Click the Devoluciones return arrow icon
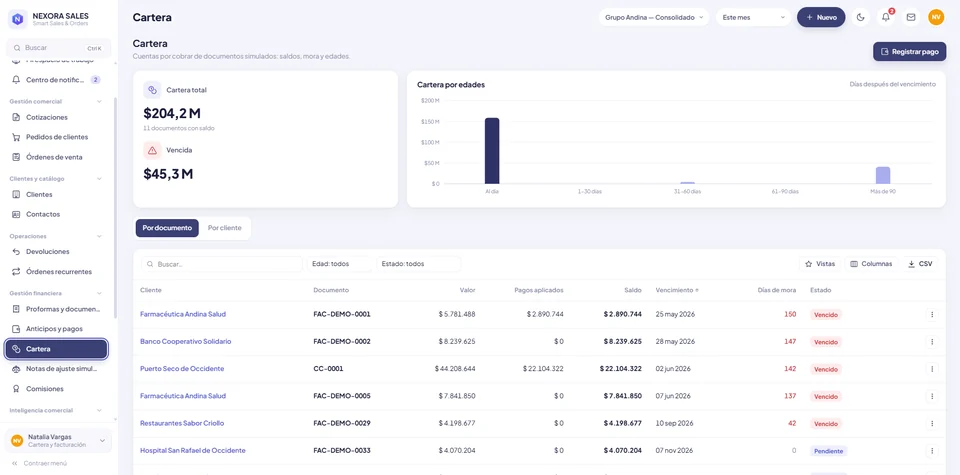960x475 pixels. (17, 252)
